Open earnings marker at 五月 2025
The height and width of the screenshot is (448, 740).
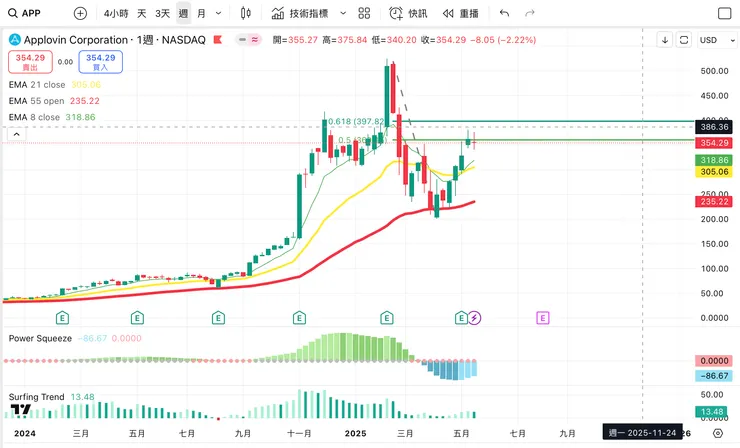[x=461, y=318]
